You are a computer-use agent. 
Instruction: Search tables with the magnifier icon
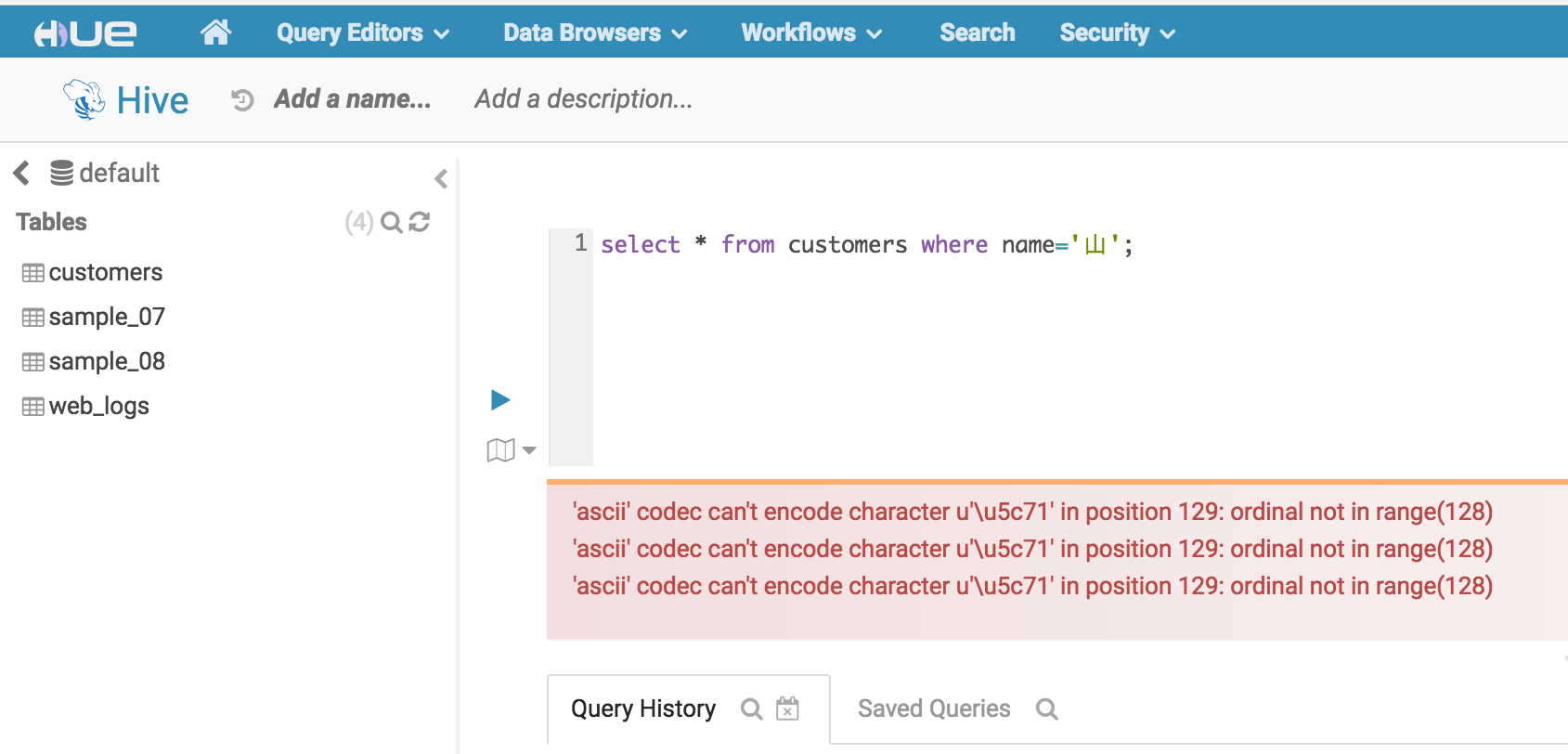click(392, 222)
